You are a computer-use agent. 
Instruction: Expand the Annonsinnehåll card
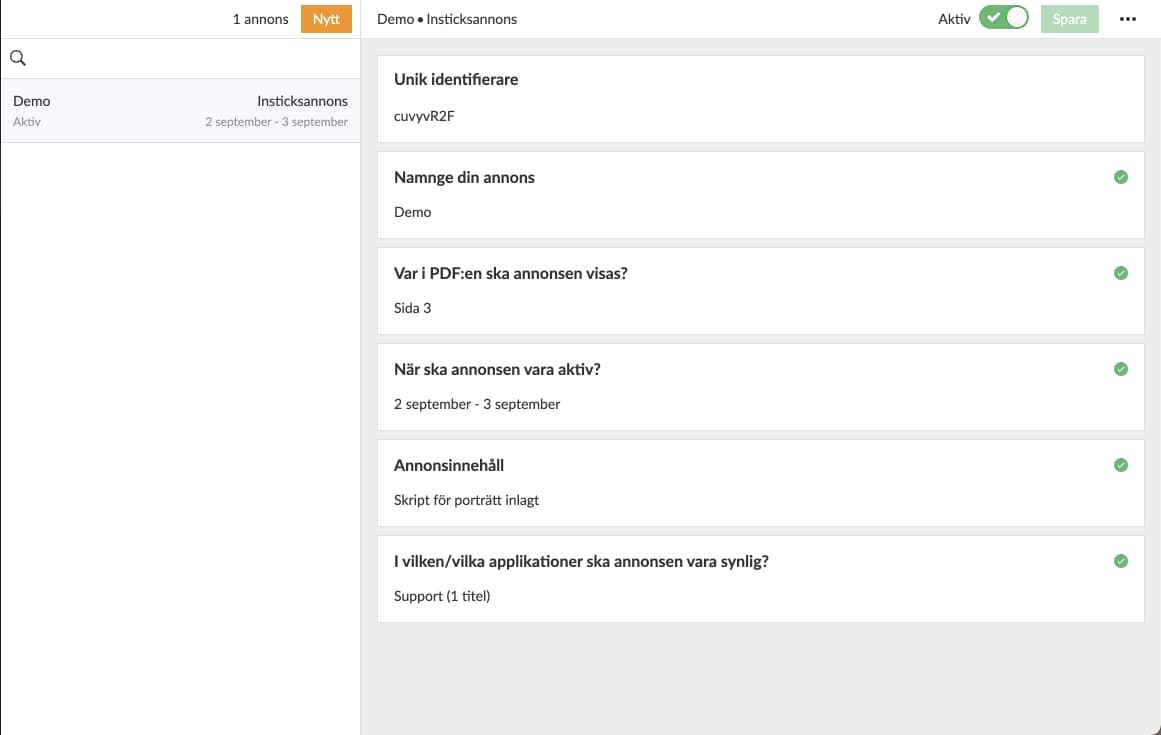coord(700,483)
